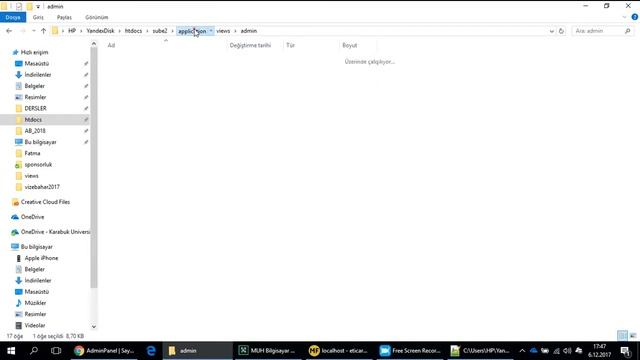Open the sponsorluk folder
The image size is (640, 360).
(38, 164)
